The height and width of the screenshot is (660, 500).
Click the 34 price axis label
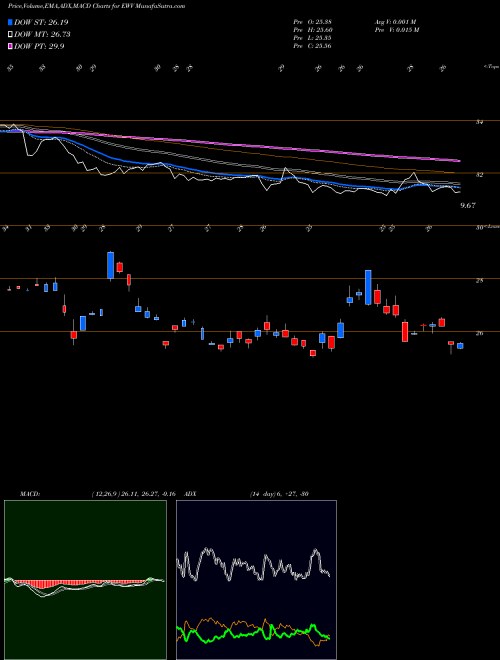click(x=479, y=122)
